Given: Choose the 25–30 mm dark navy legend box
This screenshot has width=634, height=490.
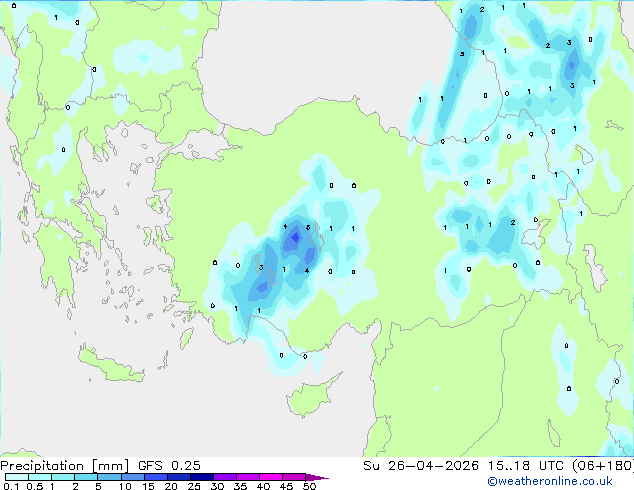Looking at the screenshot, I should point(202,477).
